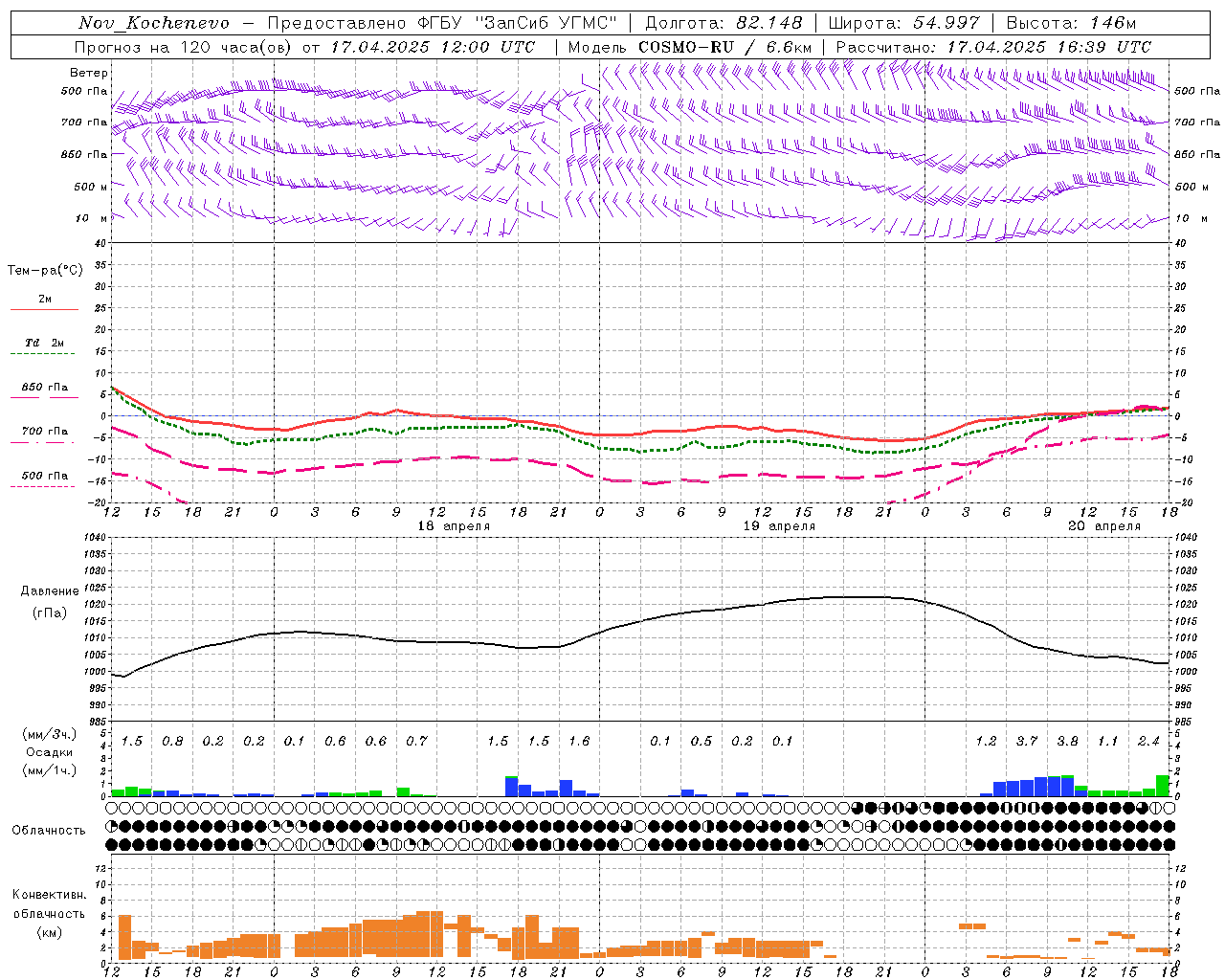This screenshot has width=1225, height=980.
Task: Select the "18 апреля" date label
Action: tap(454, 526)
